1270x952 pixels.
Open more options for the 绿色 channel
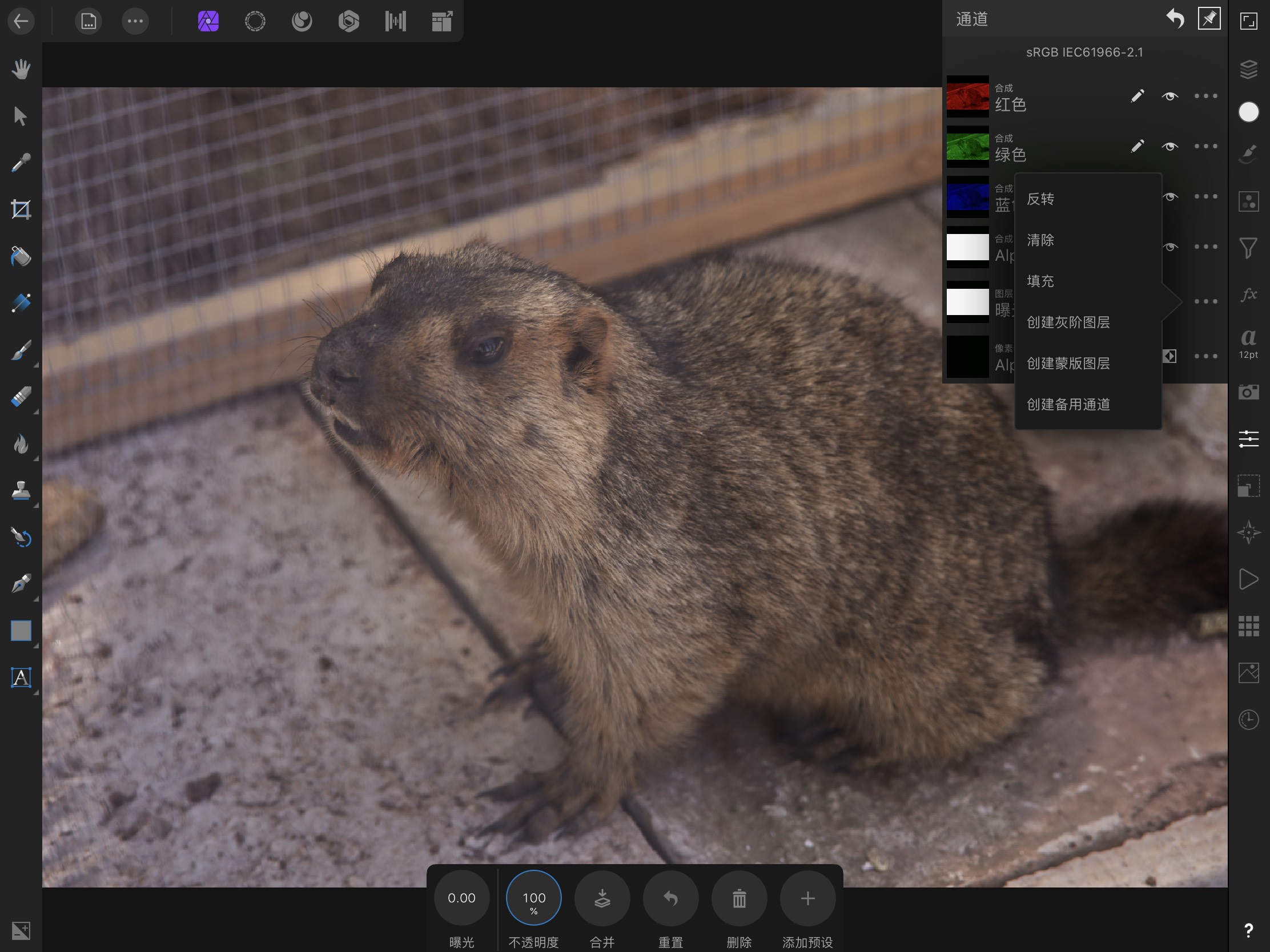(1205, 146)
